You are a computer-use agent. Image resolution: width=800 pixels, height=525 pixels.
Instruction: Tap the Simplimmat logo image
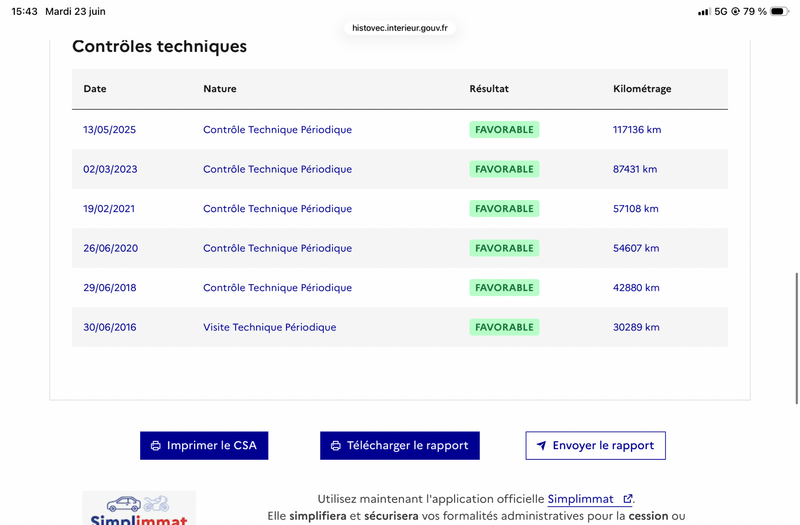139,508
